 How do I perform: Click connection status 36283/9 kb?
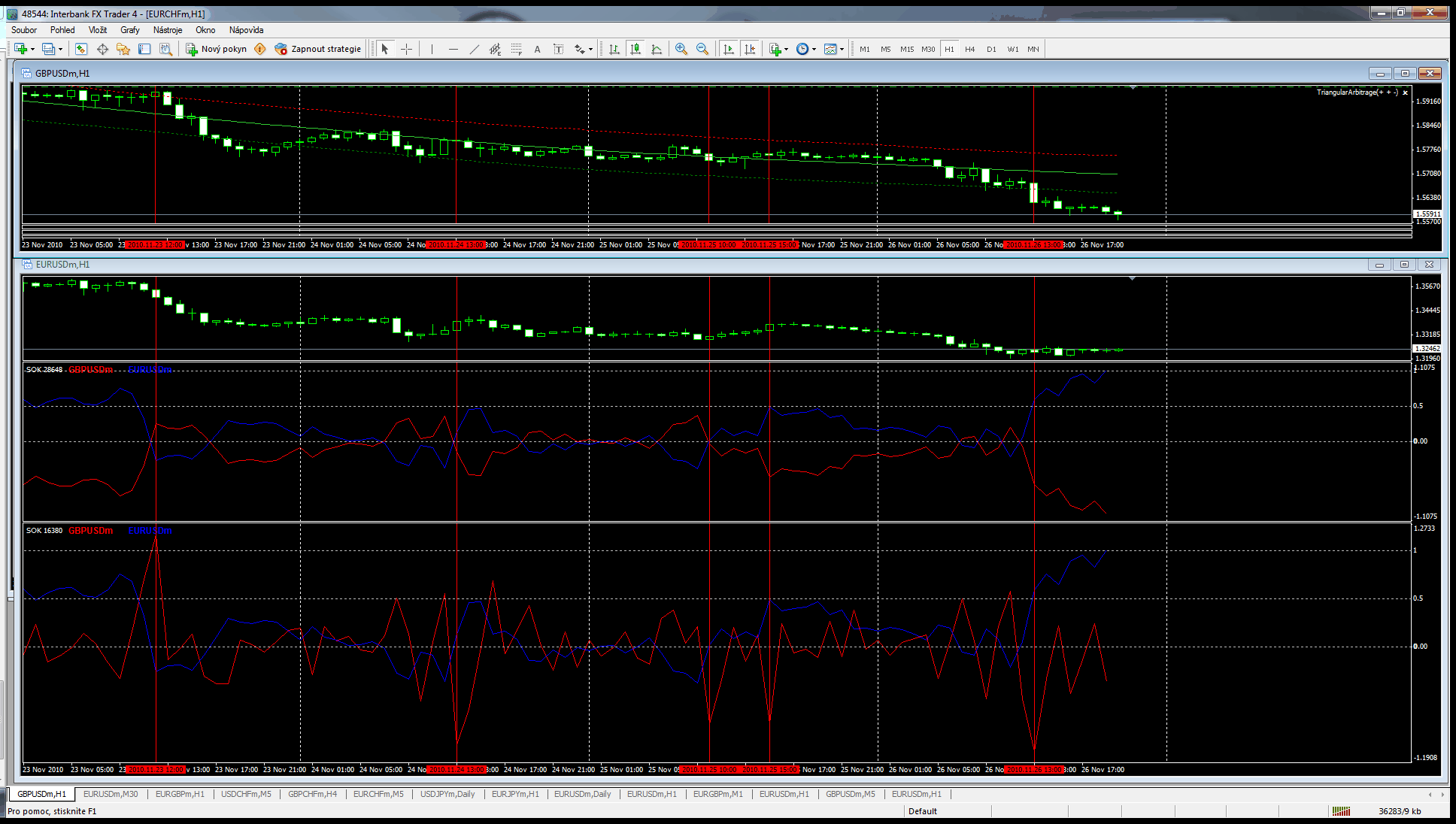point(1400,811)
